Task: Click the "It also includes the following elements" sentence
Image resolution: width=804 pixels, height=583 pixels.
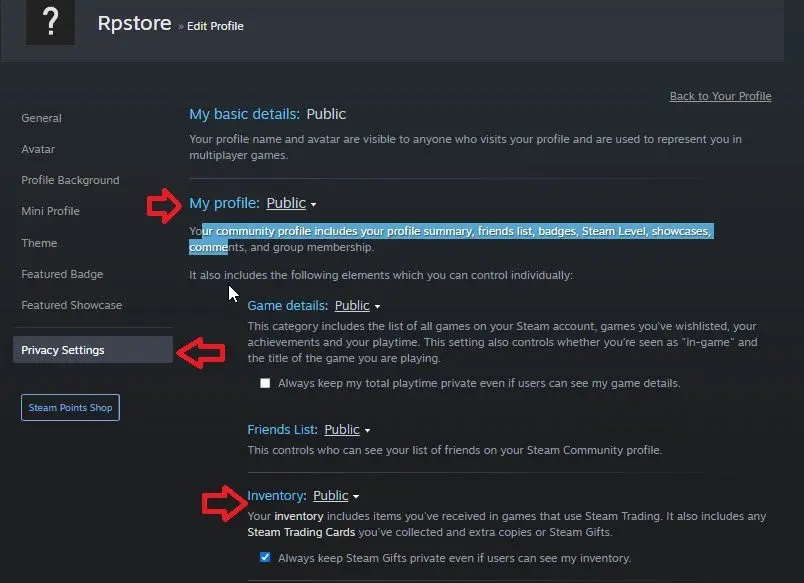Action: (381, 275)
